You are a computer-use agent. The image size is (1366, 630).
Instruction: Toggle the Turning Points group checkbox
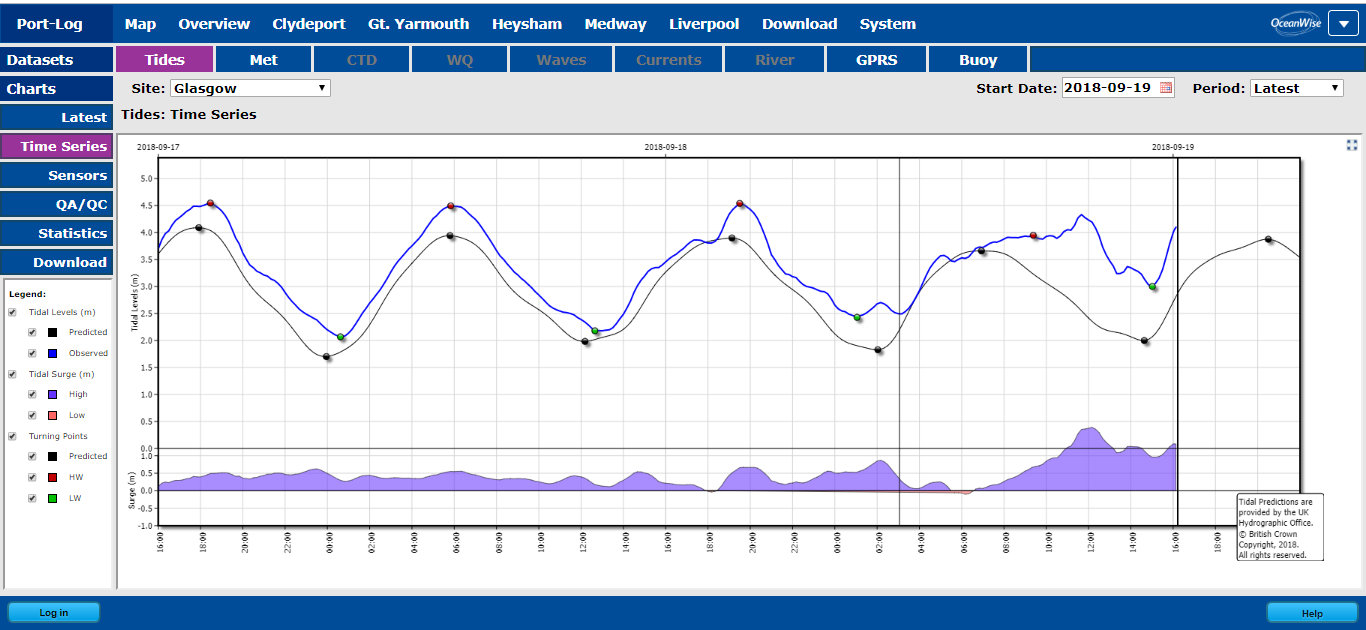point(12,436)
